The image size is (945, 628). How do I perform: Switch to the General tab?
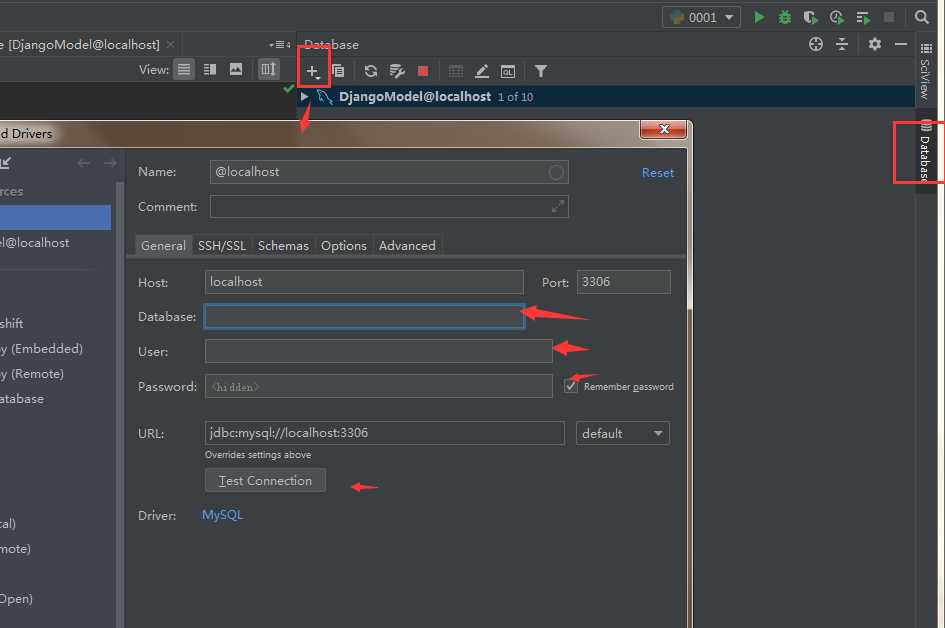(163, 245)
